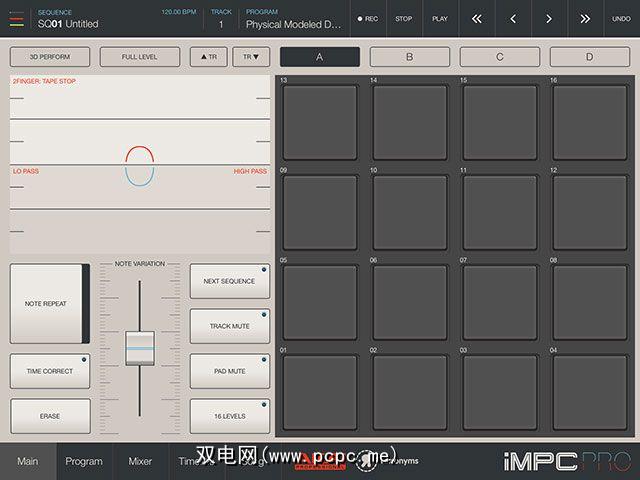Tap drum pad 13
Screen dimensions: 640x480
pos(319,122)
